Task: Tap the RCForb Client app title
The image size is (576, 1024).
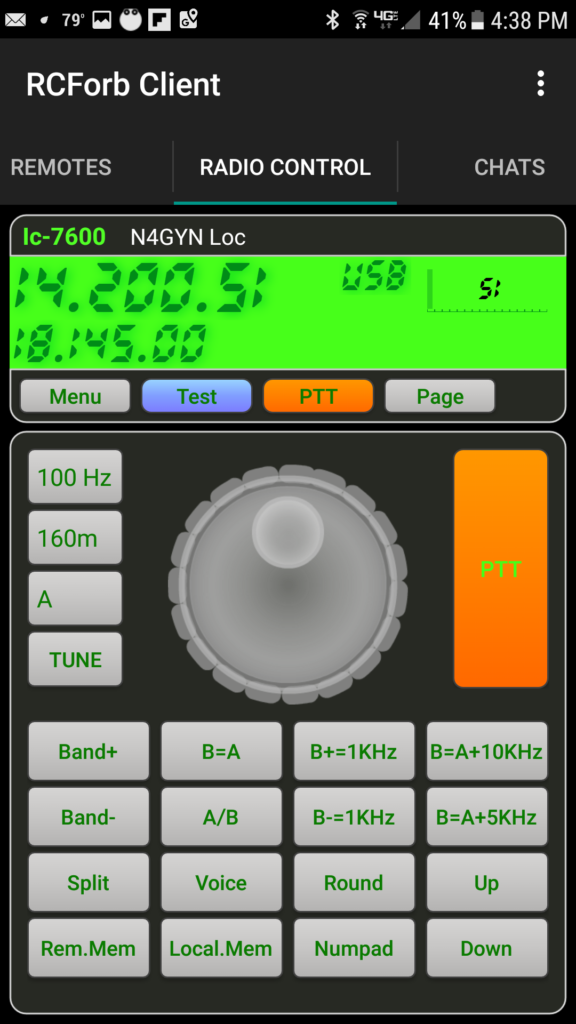Action: [x=123, y=85]
